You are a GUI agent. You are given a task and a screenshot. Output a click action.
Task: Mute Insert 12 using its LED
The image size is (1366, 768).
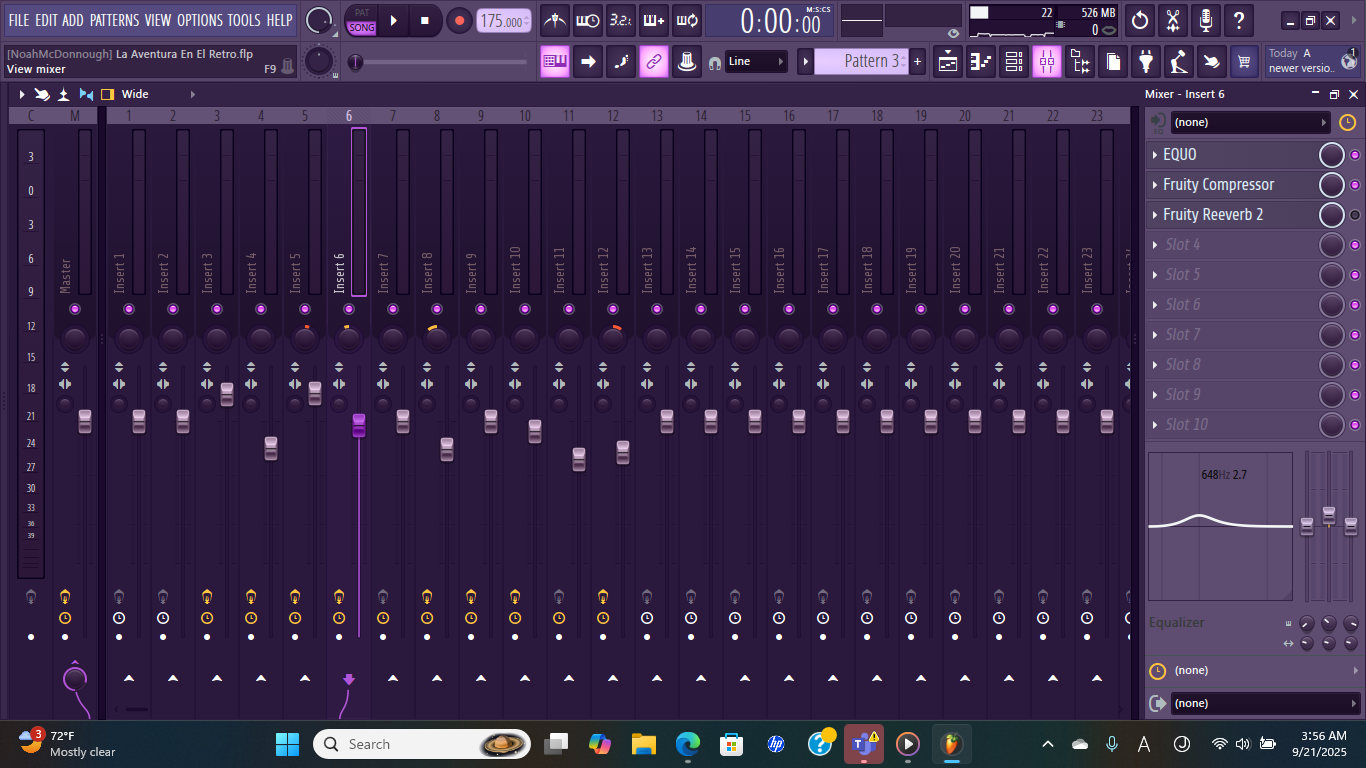pyautogui.click(x=613, y=309)
